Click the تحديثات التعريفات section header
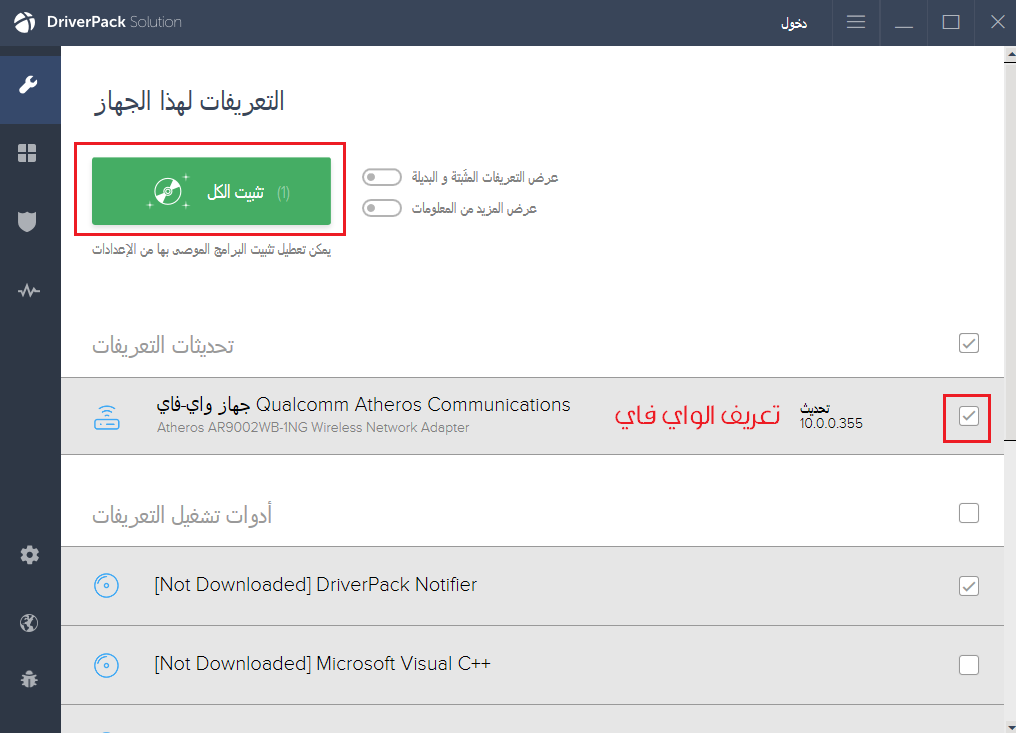Viewport: 1016px width, 733px height. click(x=163, y=345)
